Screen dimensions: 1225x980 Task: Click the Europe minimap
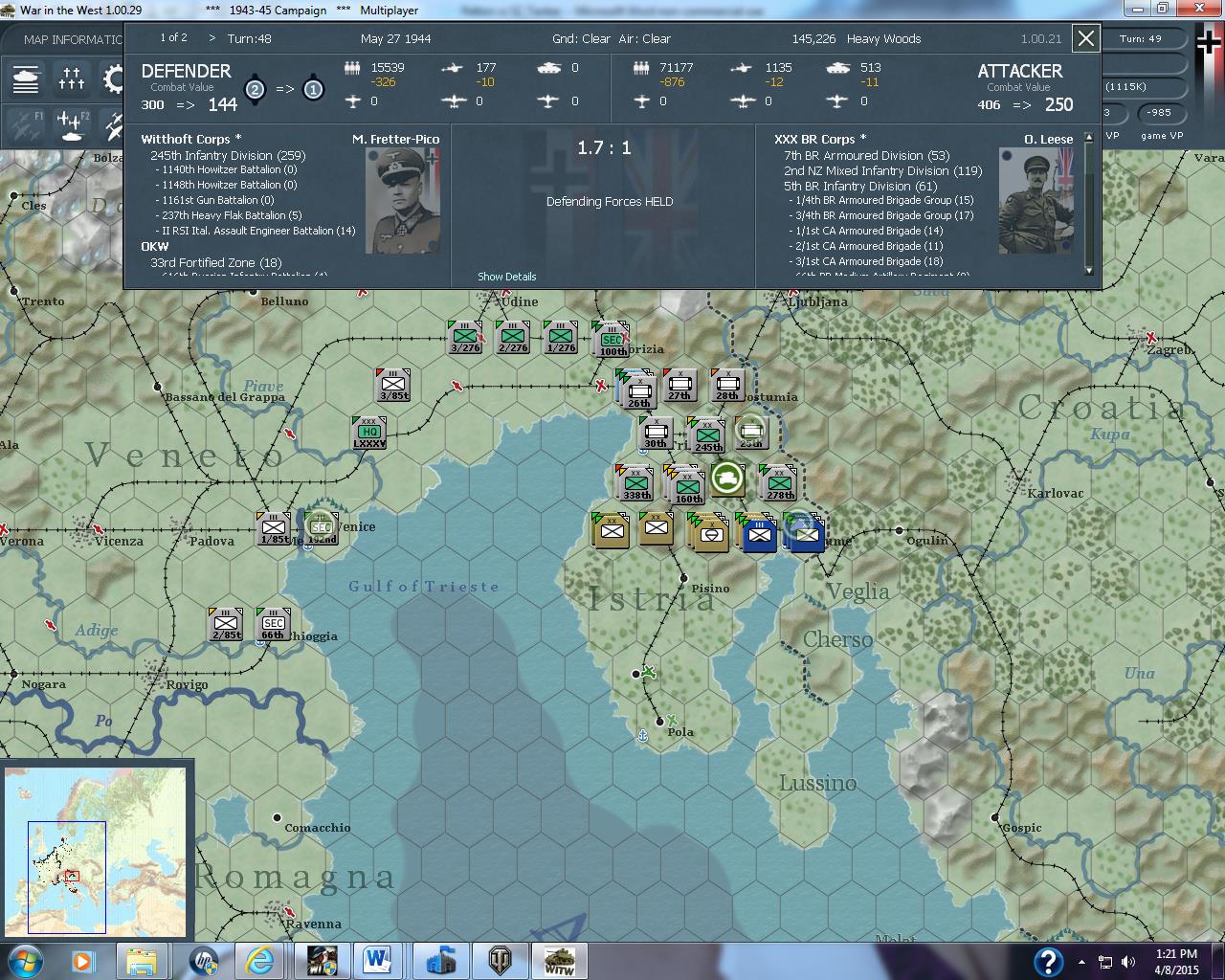tap(96, 850)
